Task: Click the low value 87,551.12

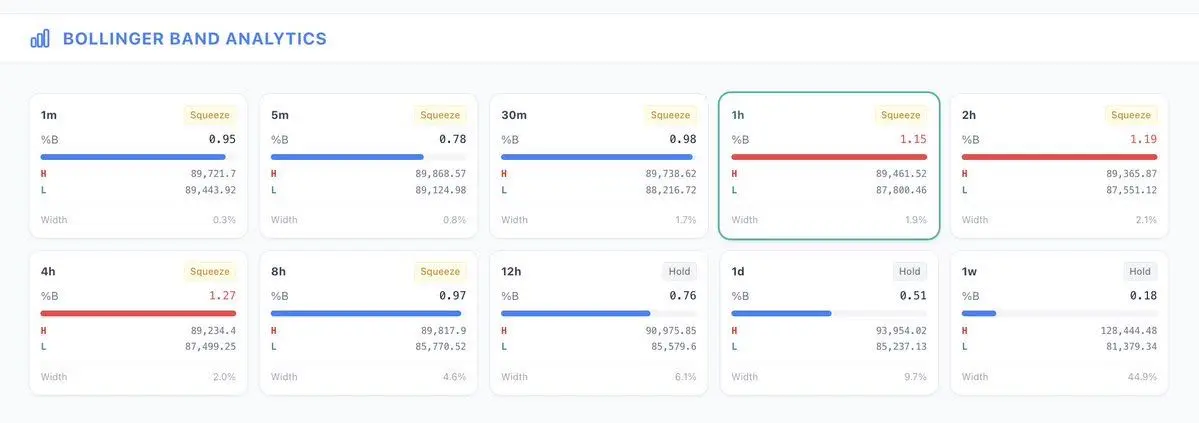Action: pyautogui.click(x=1131, y=190)
